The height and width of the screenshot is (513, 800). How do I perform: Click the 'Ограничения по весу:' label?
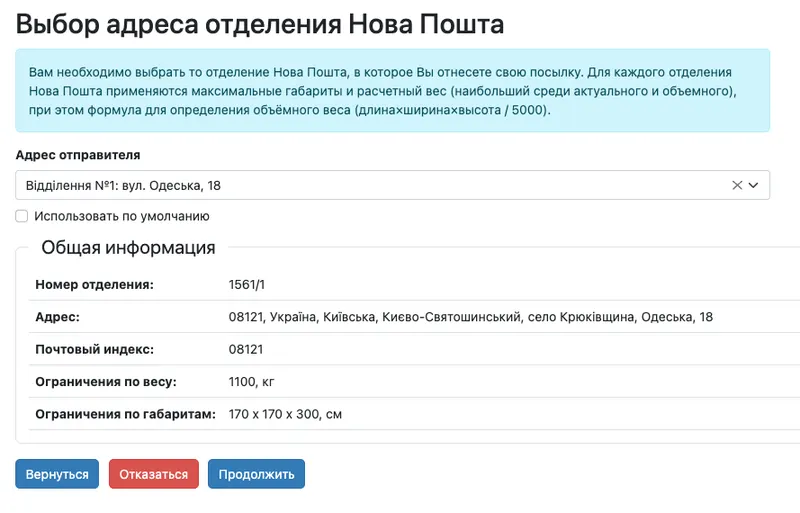(x=106, y=382)
